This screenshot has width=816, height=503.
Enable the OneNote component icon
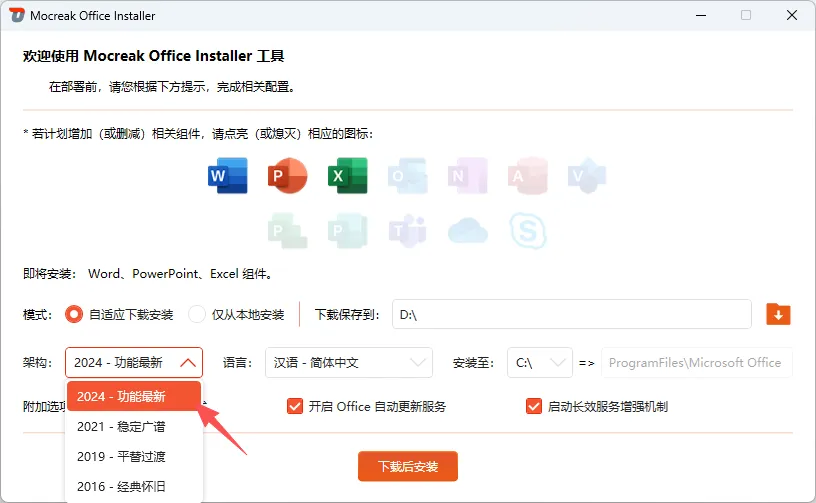(x=468, y=176)
